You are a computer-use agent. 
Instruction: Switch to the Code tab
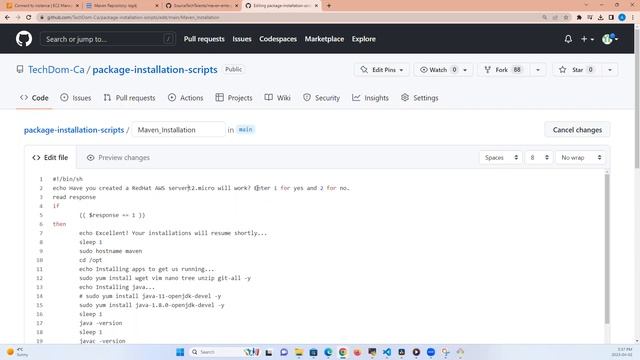tap(34, 98)
